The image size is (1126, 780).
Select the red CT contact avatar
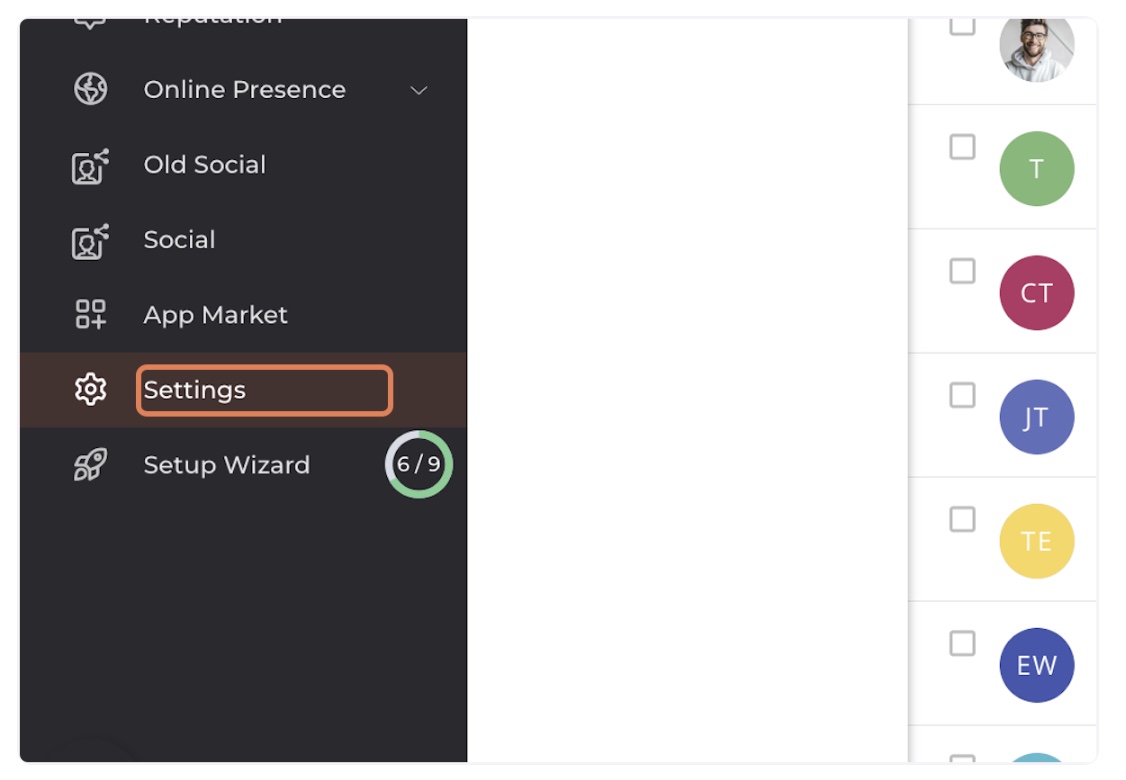1036,293
